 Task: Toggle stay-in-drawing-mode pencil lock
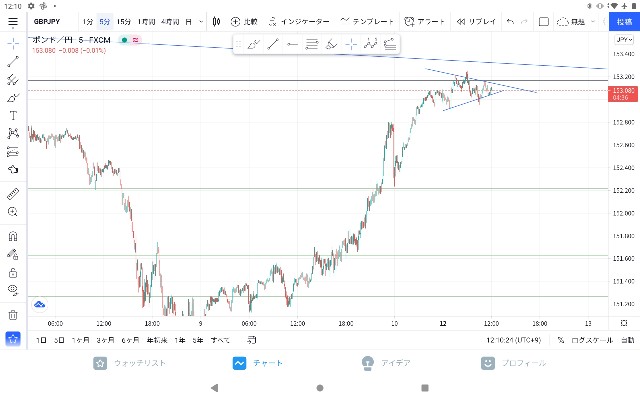click(13, 255)
